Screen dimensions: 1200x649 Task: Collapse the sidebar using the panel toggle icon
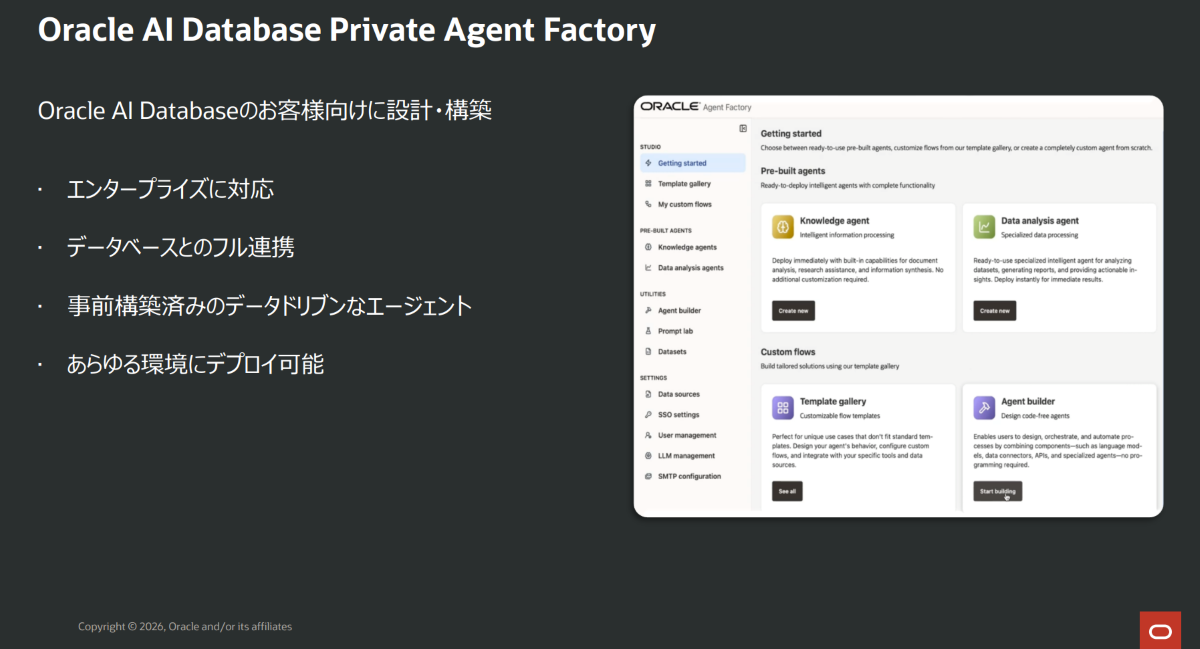pos(743,128)
